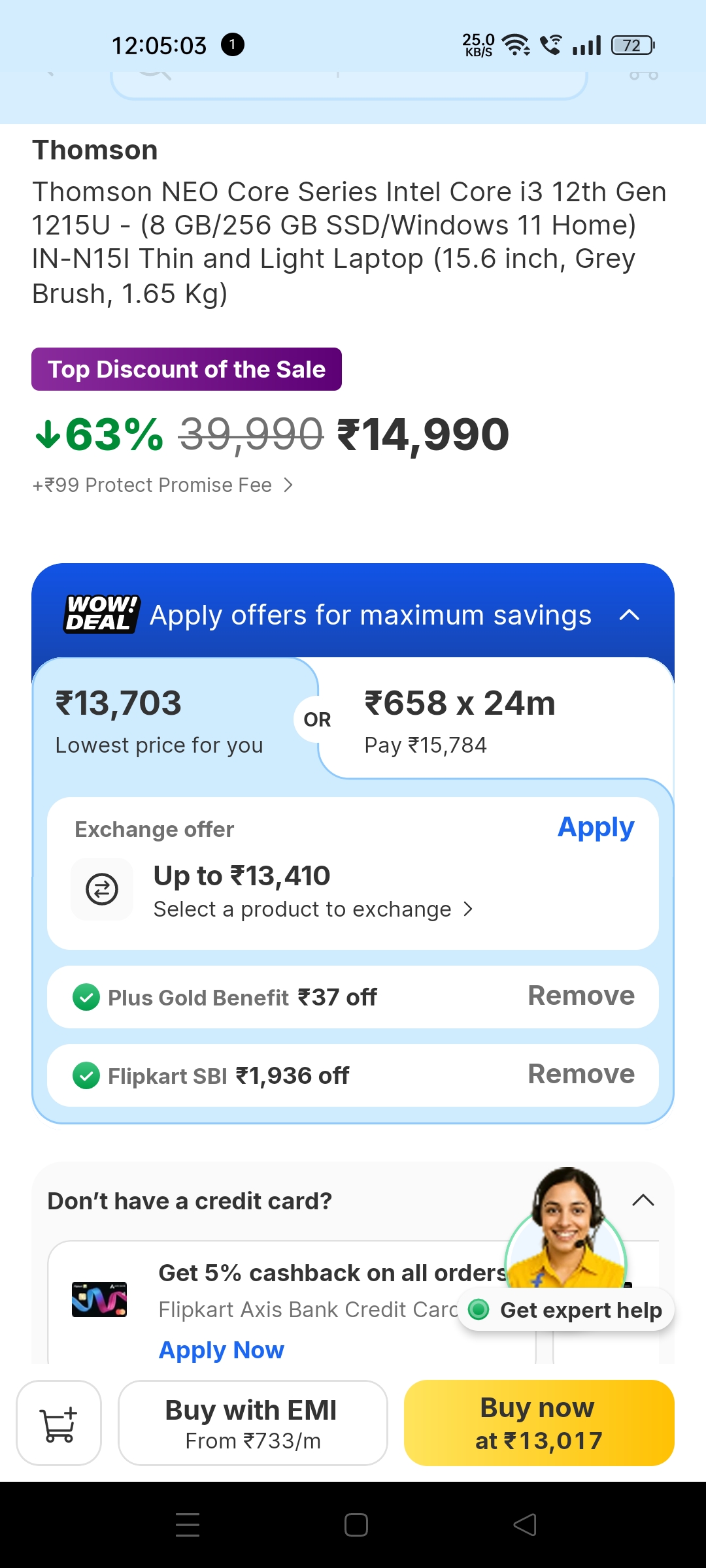This screenshot has height=1568, width=706.
Task: Tap the Android home navigation icon
Action: [356, 1524]
